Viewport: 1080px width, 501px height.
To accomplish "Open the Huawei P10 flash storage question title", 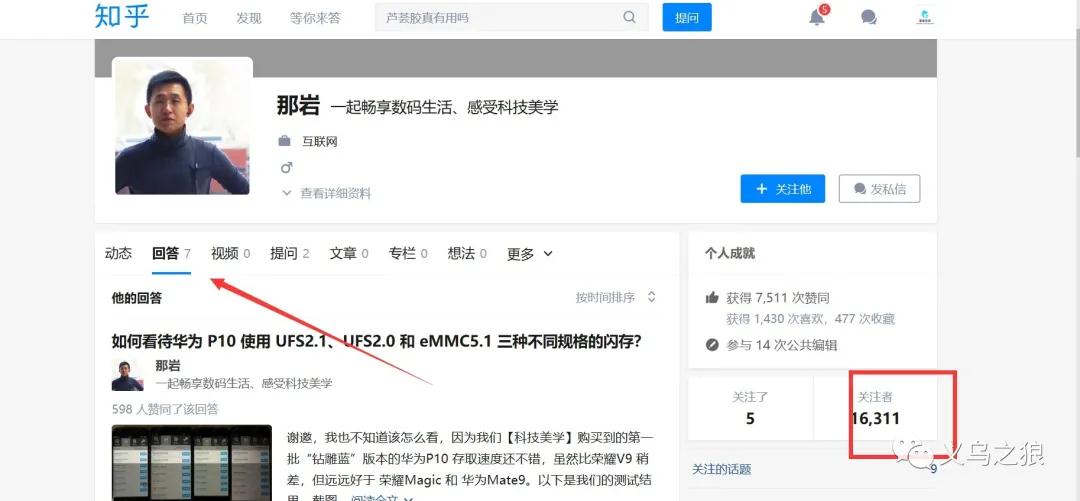I will pos(376,342).
